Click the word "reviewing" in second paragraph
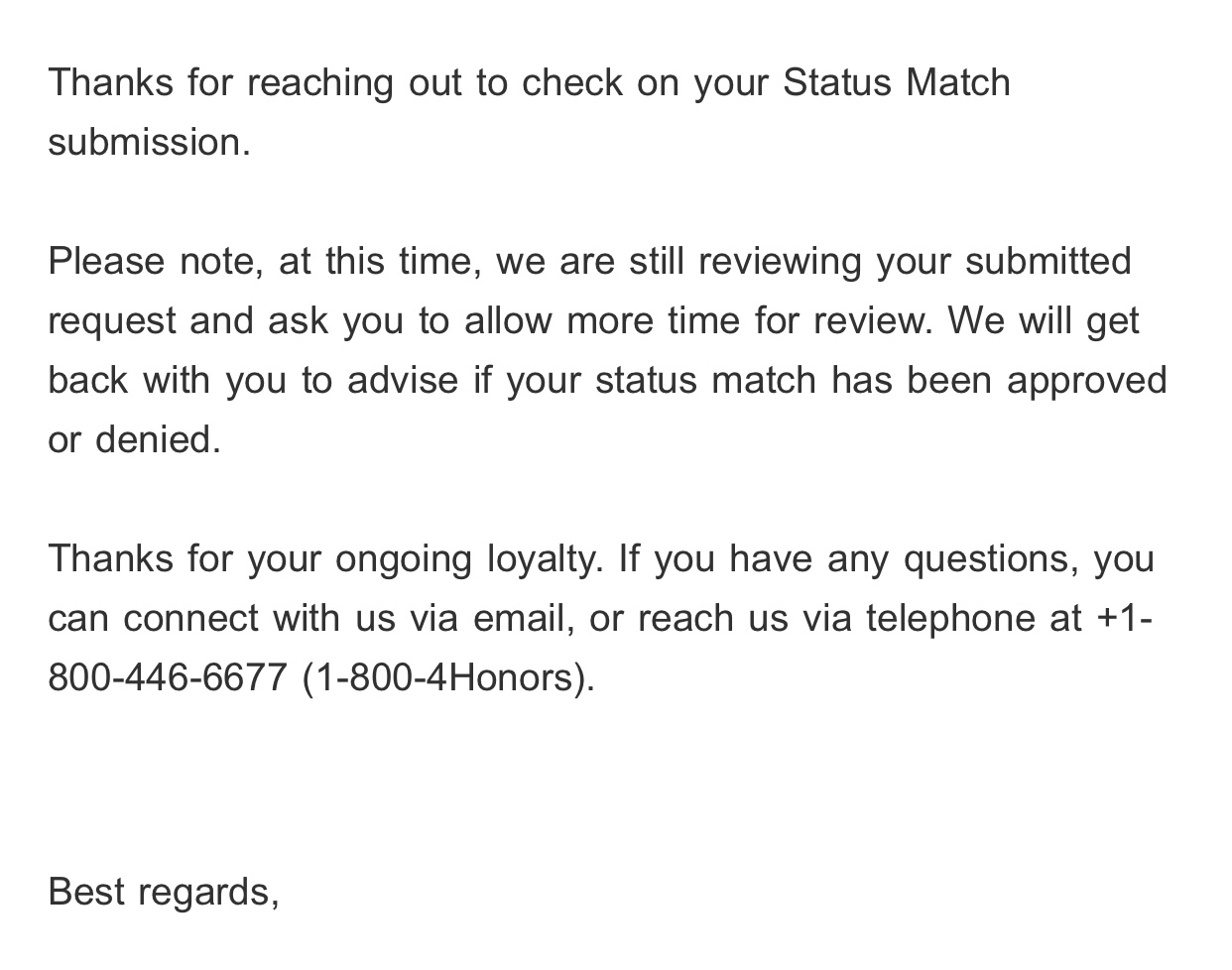The width and height of the screenshot is (1232, 970). pos(780,262)
